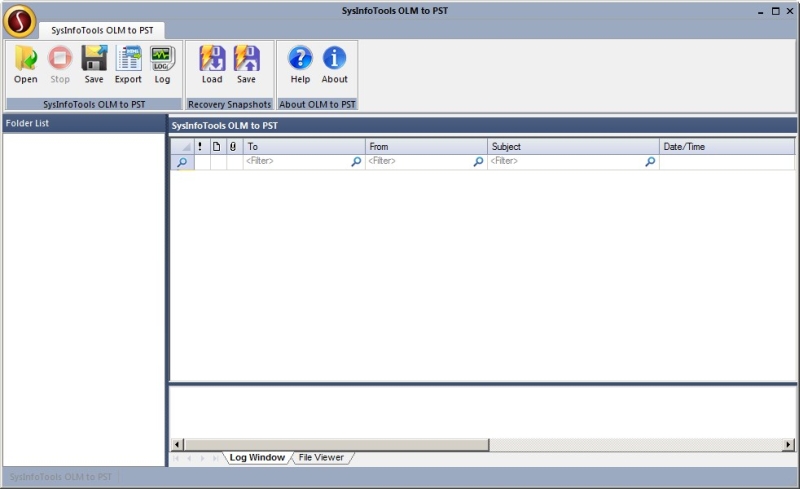Load a recovery snapshot
The width and height of the screenshot is (800, 489).
(x=212, y=64)
